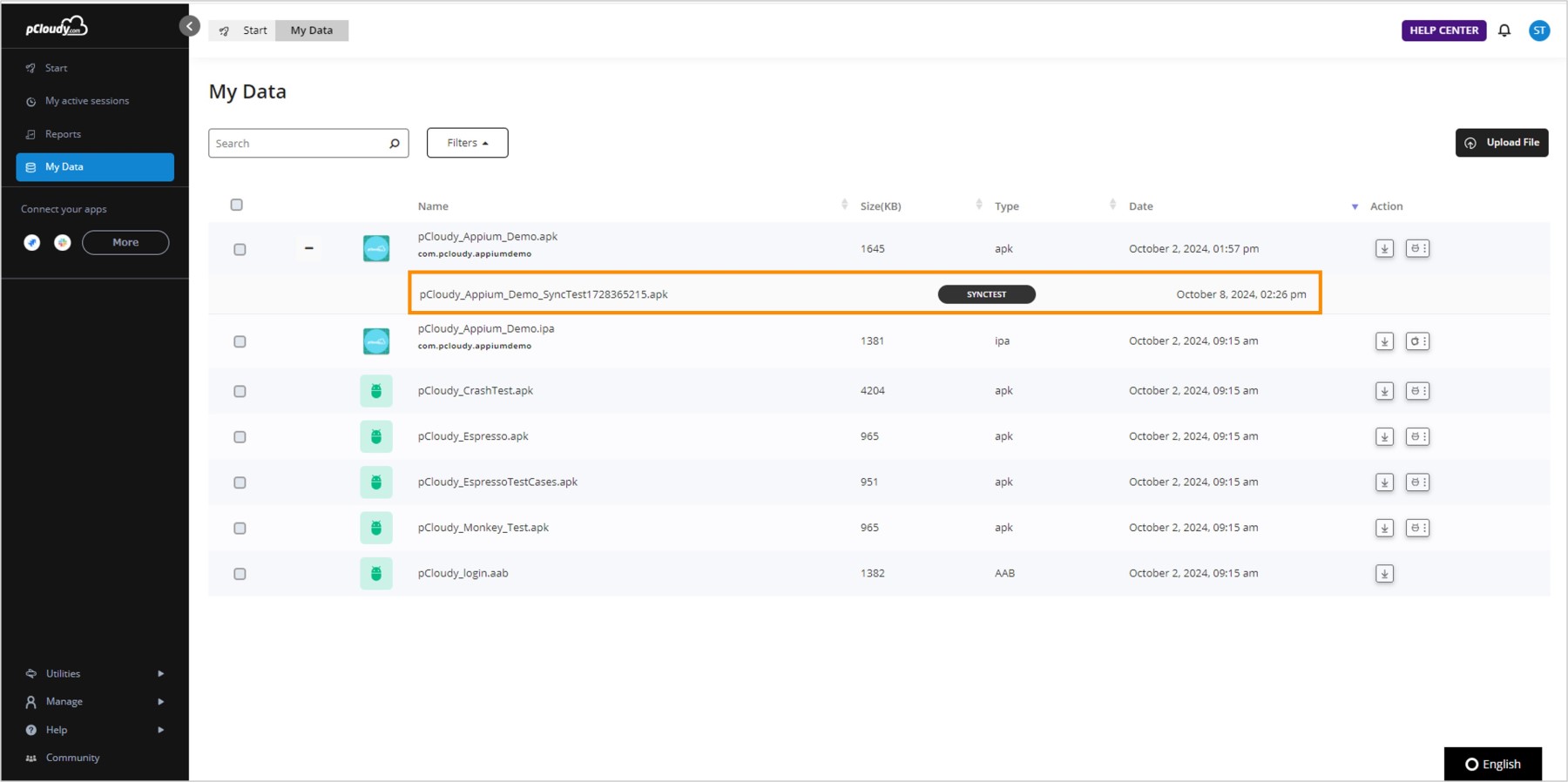
Task: Select the pCloudy_Espresso.apk checkbox
Action: (x=240, y=437)
